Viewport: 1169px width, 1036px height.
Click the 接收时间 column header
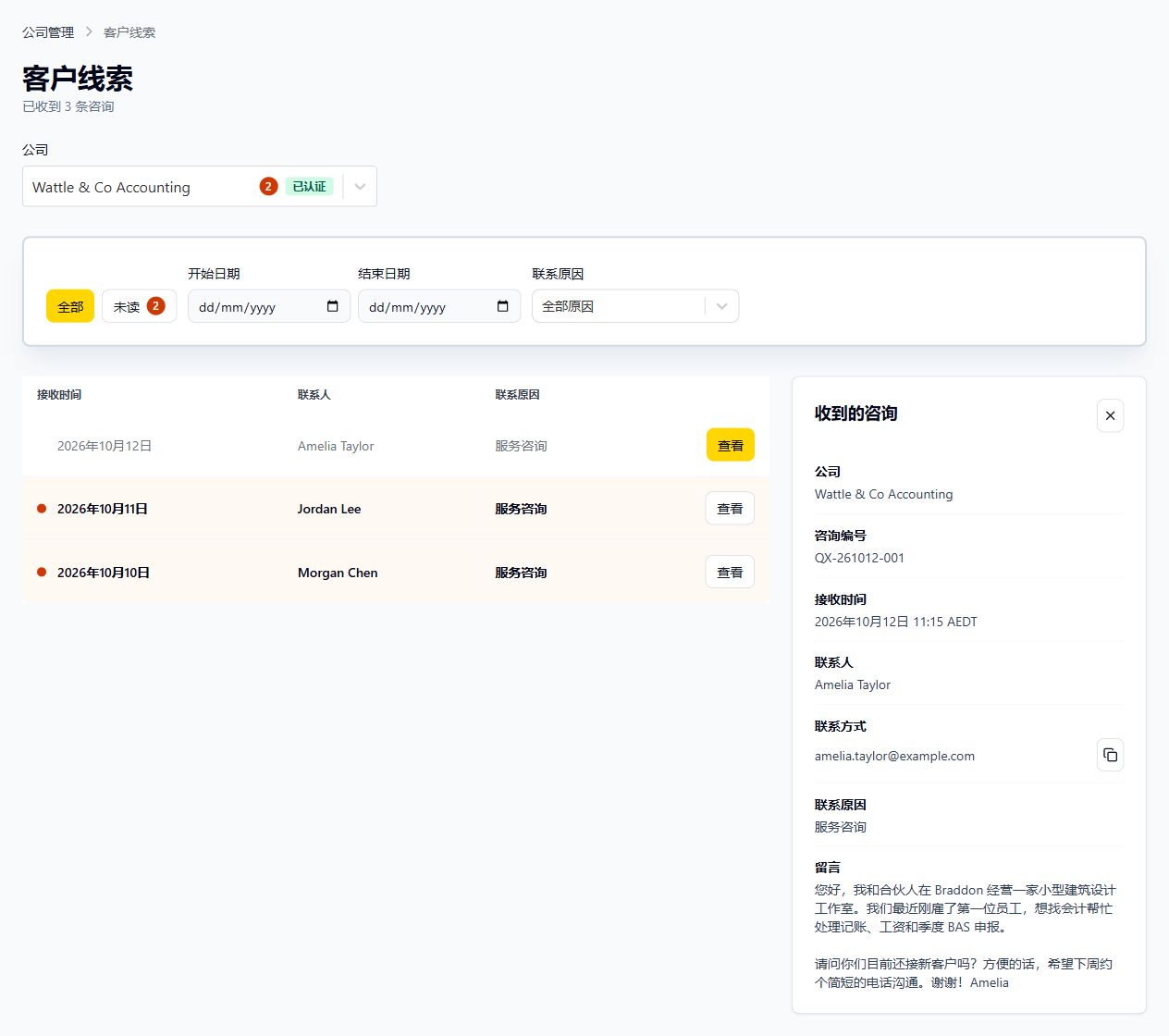point(59,395)
